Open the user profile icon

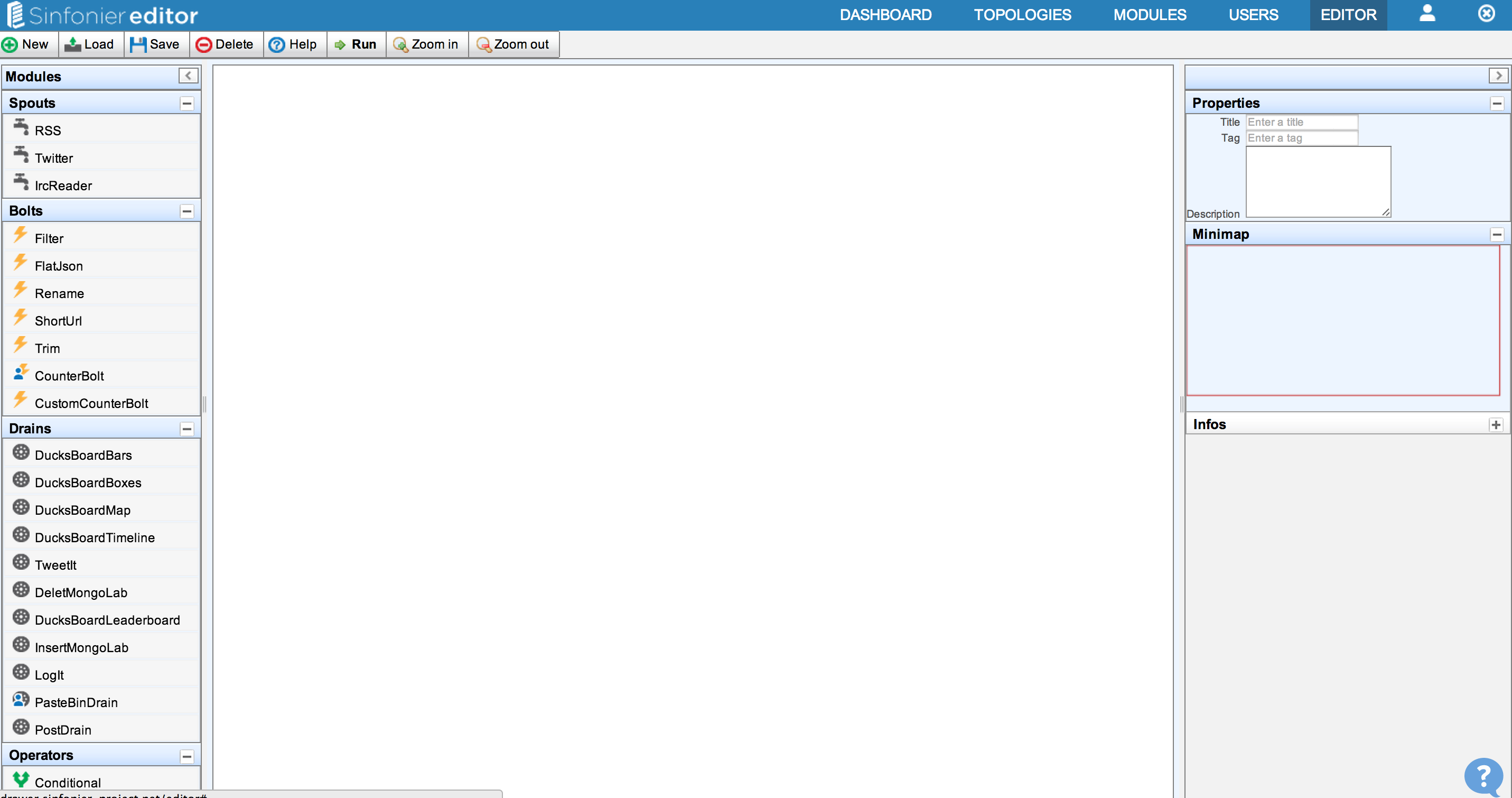(1427, 14)
